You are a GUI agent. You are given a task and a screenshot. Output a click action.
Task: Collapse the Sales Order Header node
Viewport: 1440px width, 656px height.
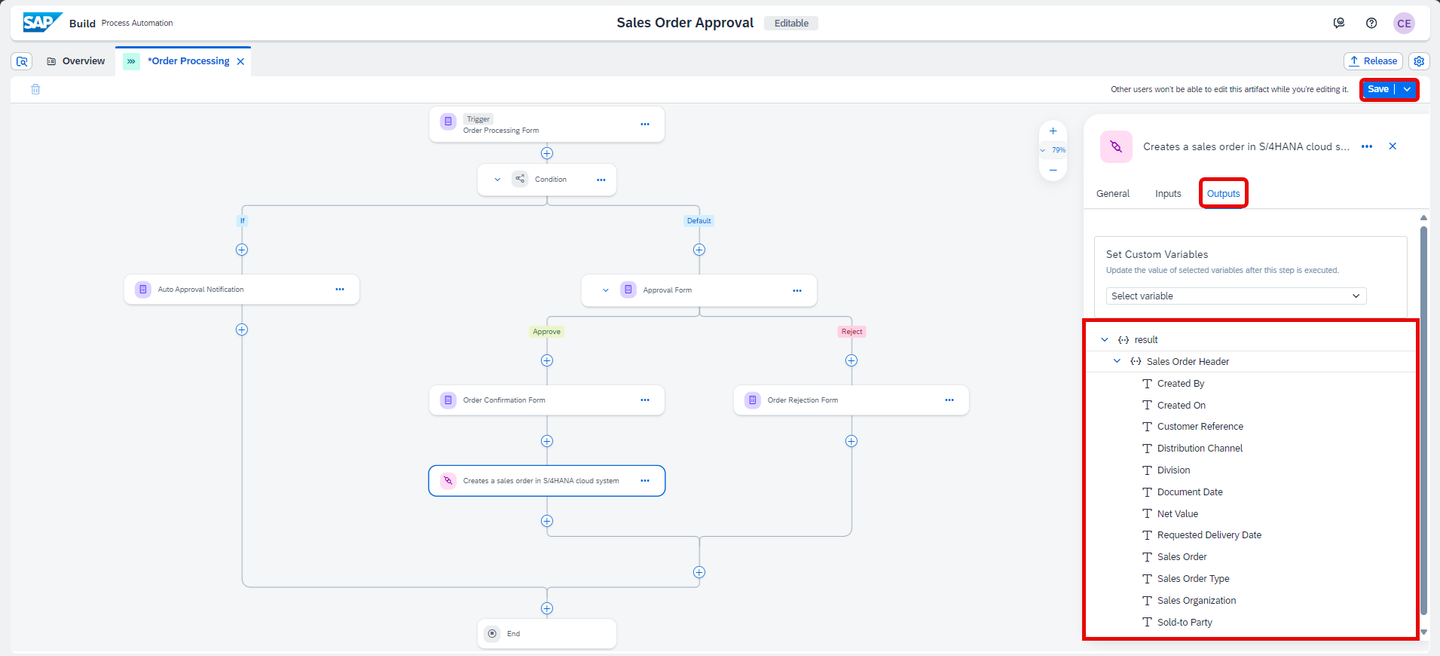click(x=1117, y=361)
